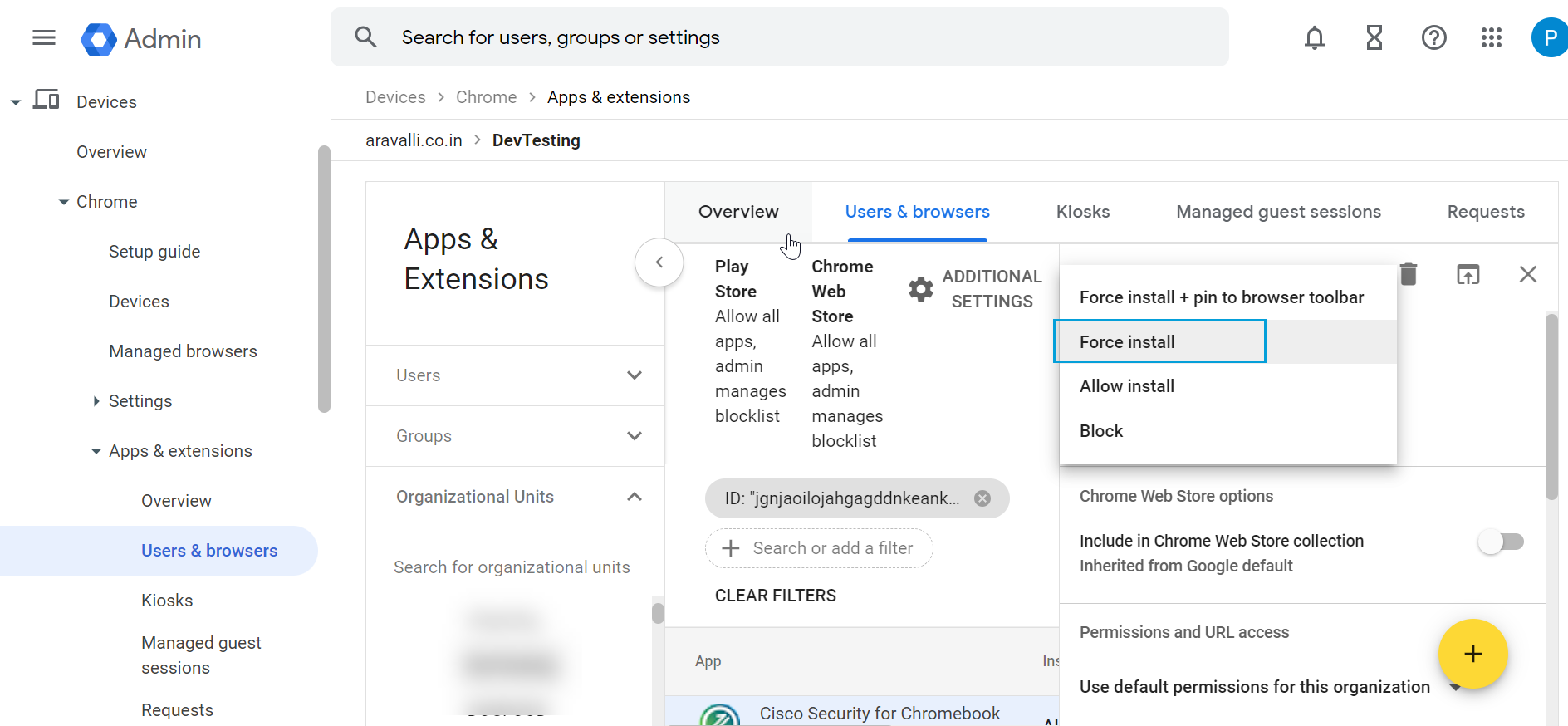The image size is (1568, 726).
Task: Go to Chrome breadcrumb
Action: click(486, 97)
